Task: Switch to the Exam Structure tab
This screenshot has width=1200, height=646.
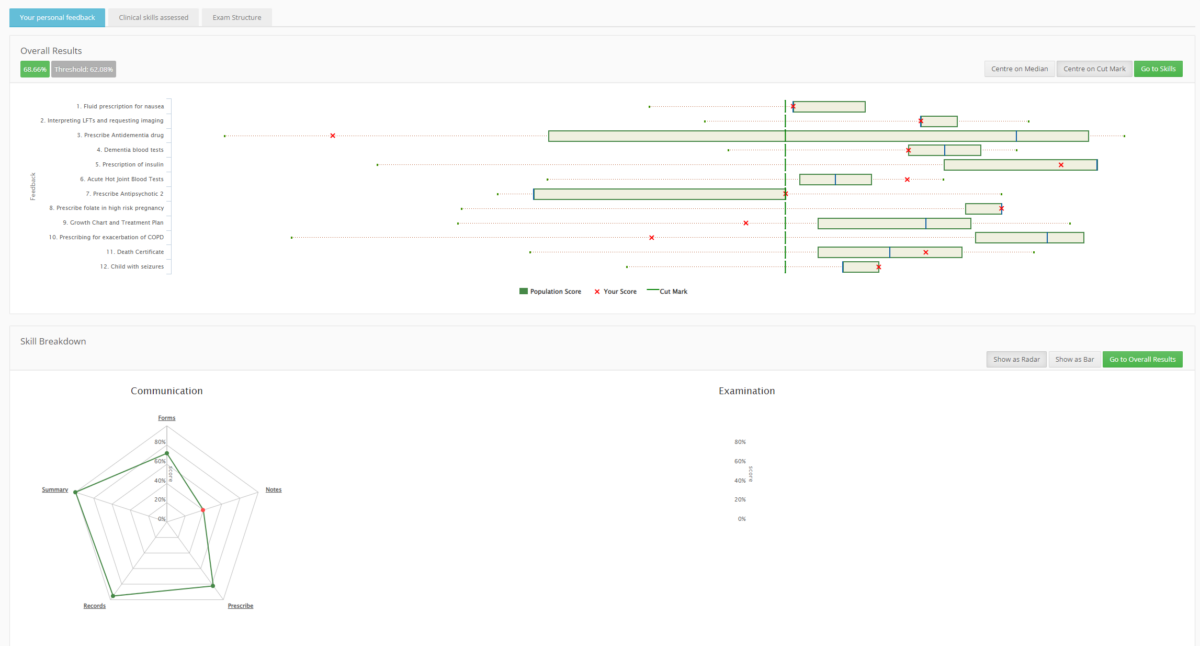Action: [x=236, y=18]
